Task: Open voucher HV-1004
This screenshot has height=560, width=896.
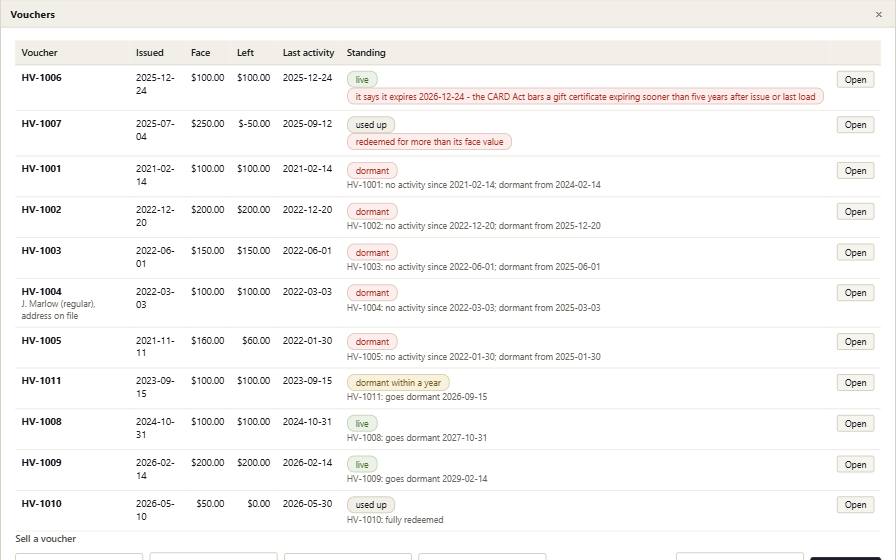Action: (855, 293)
